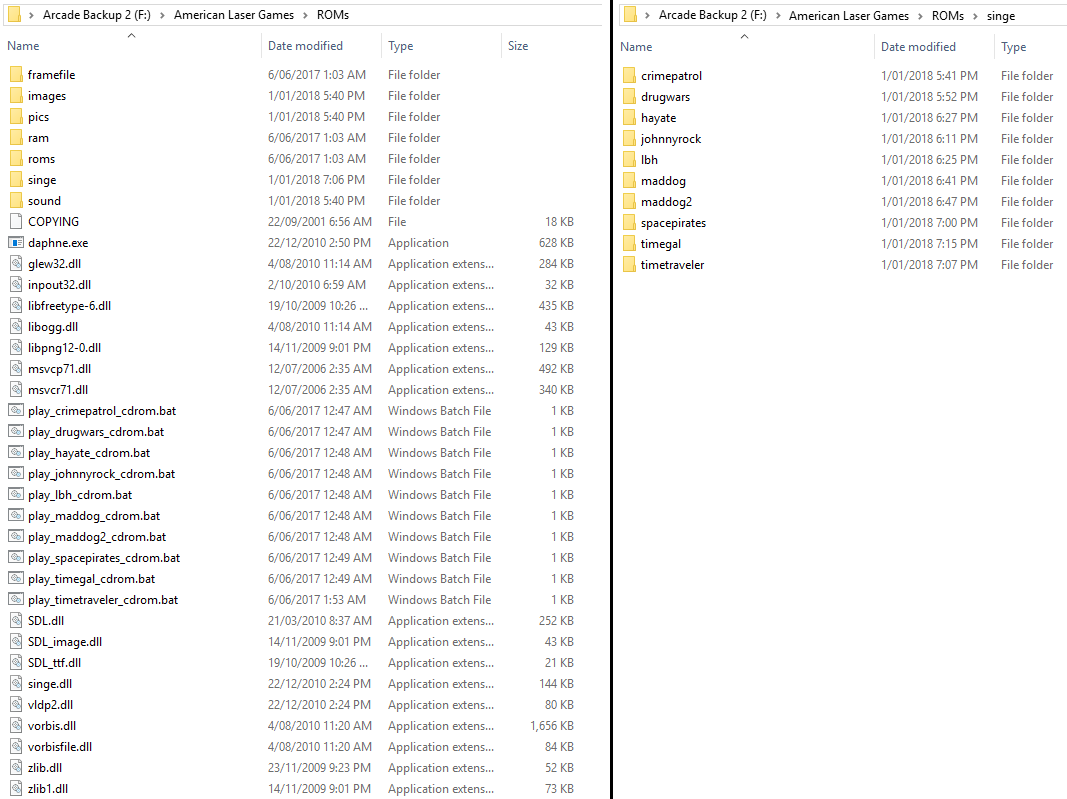Viewport: 1067px width, 799px height.
Task: Go to American Laser Games in the right window address bar
Action: click(x=849, y=16)
